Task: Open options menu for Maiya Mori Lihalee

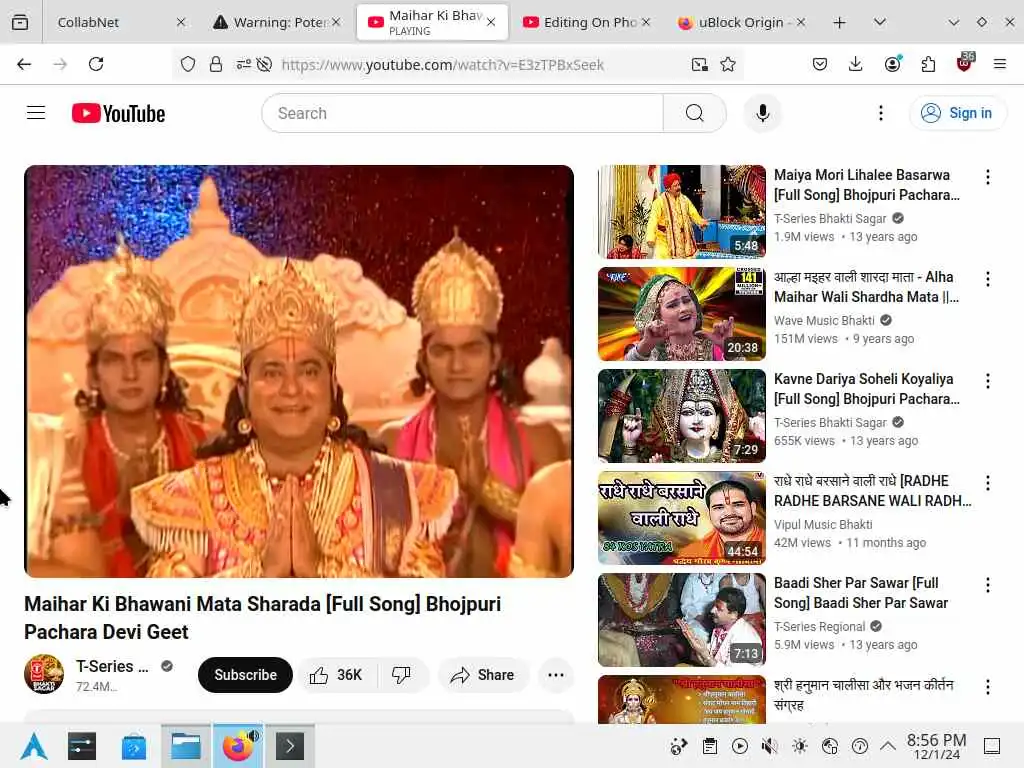Action: 988,176
